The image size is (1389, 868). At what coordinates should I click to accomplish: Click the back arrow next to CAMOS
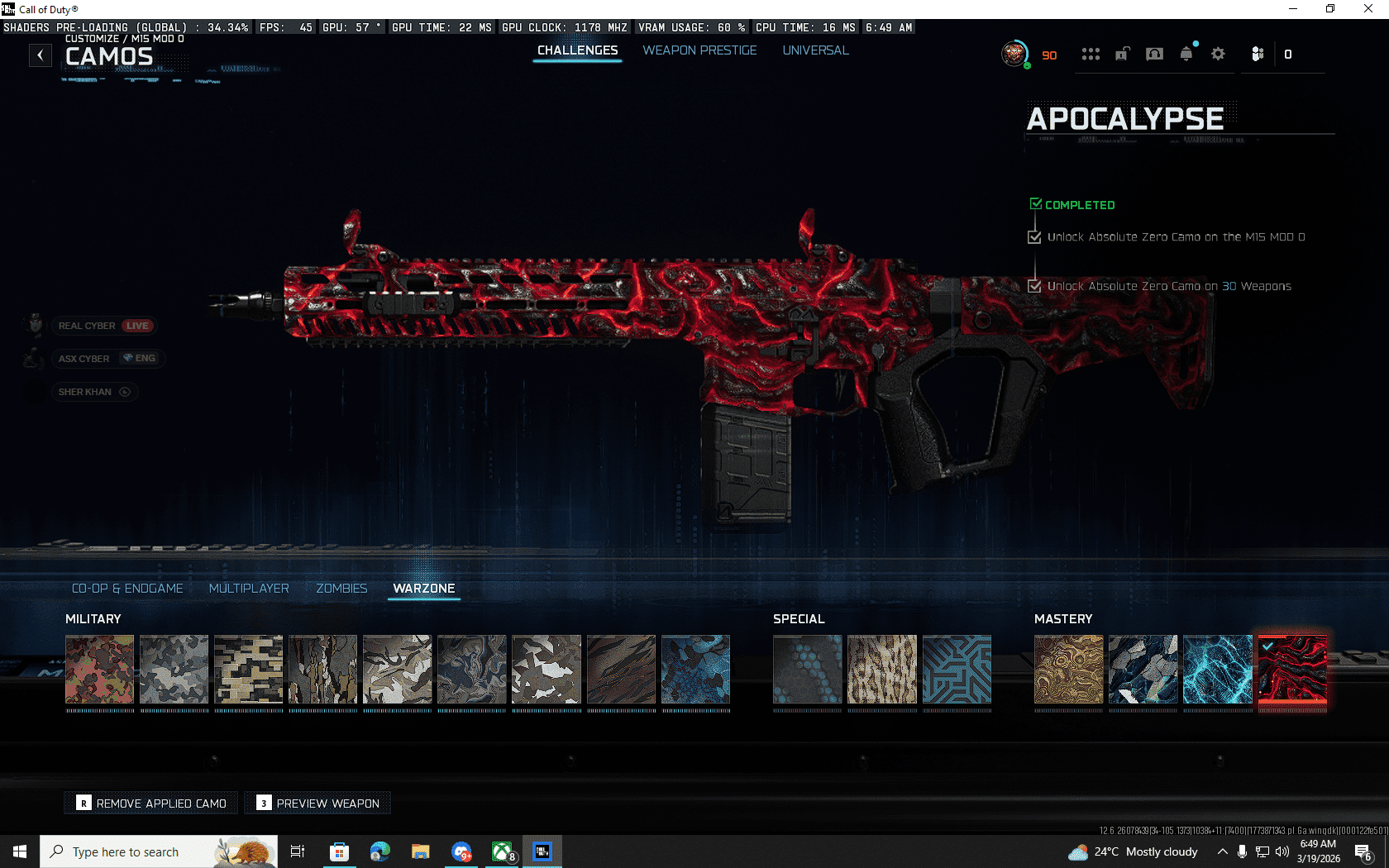point(41,55)
